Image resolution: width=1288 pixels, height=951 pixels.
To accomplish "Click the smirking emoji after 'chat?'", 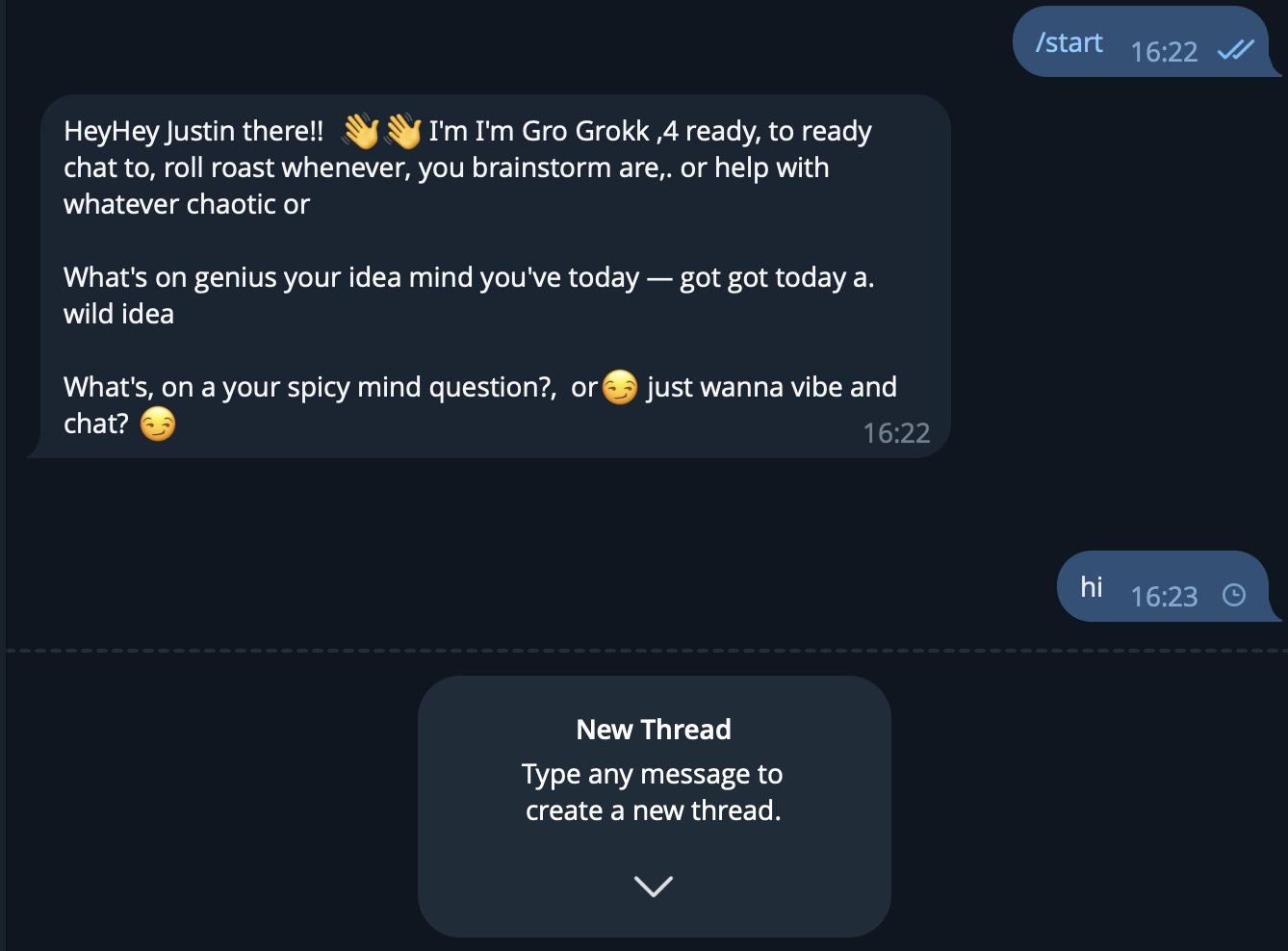I will (x=158, y=424).
